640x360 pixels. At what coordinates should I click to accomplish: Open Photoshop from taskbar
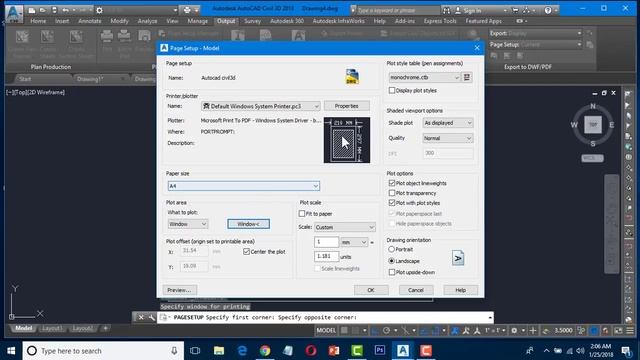click(380, 351)
